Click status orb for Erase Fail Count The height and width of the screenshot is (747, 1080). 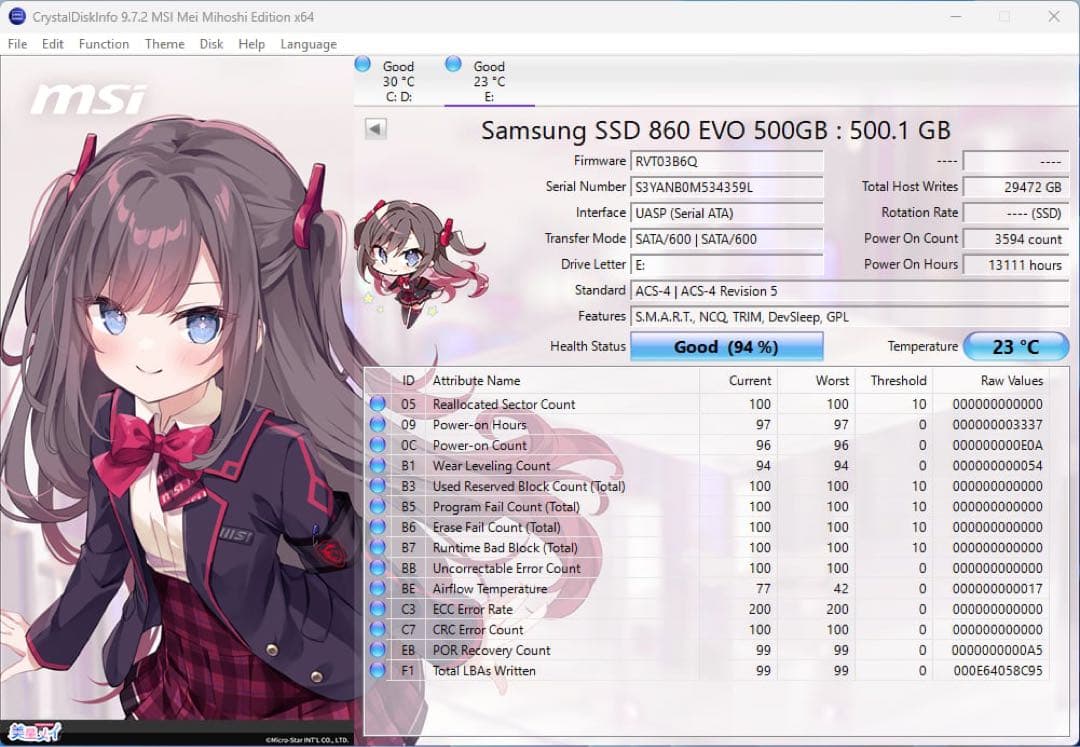[x=377, y=527]
